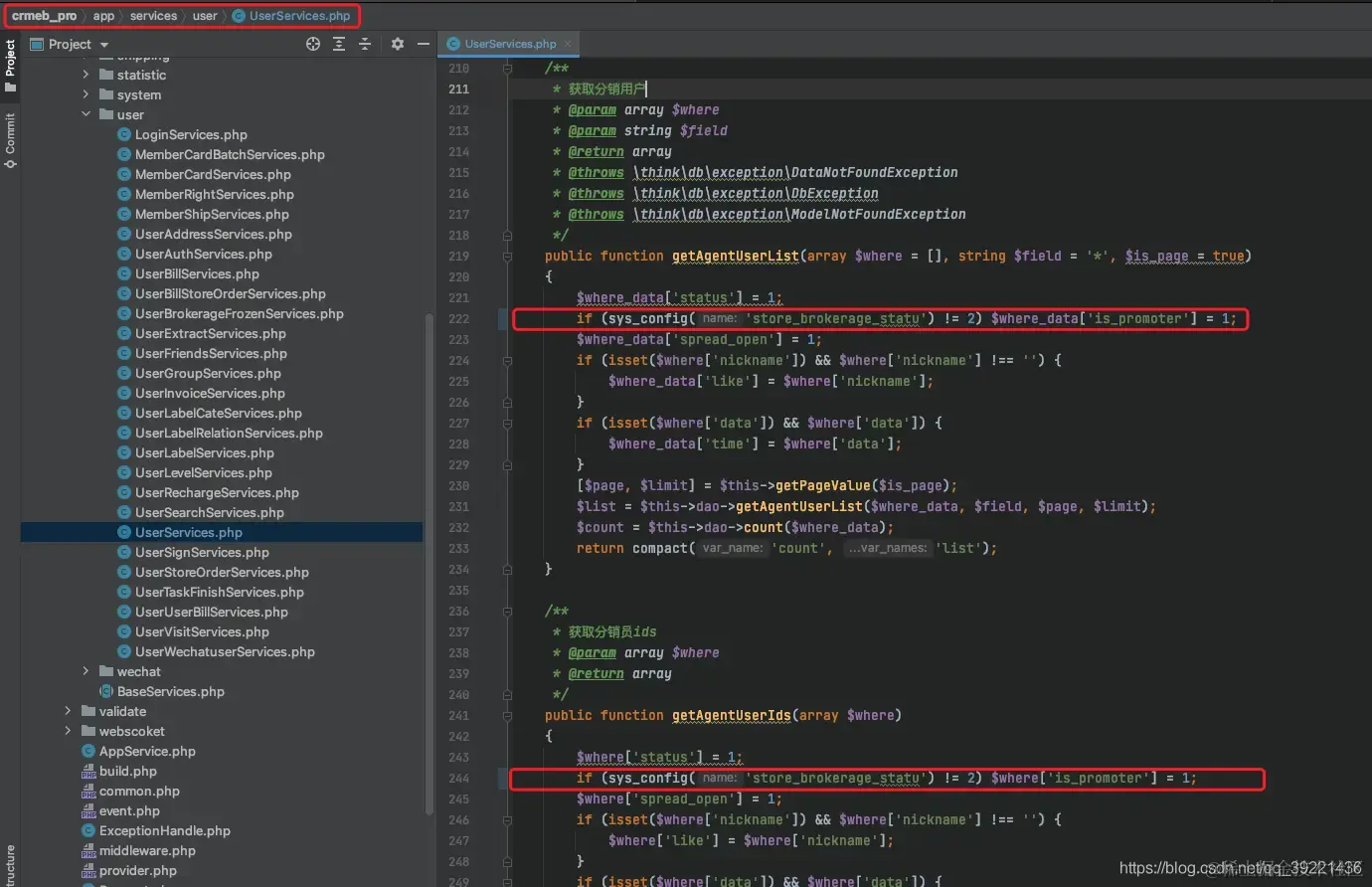The width and height of the screenshot is (1372, 887).
Task: Click getAgentUserList function name in code
Action: click(x=735, y=257)
